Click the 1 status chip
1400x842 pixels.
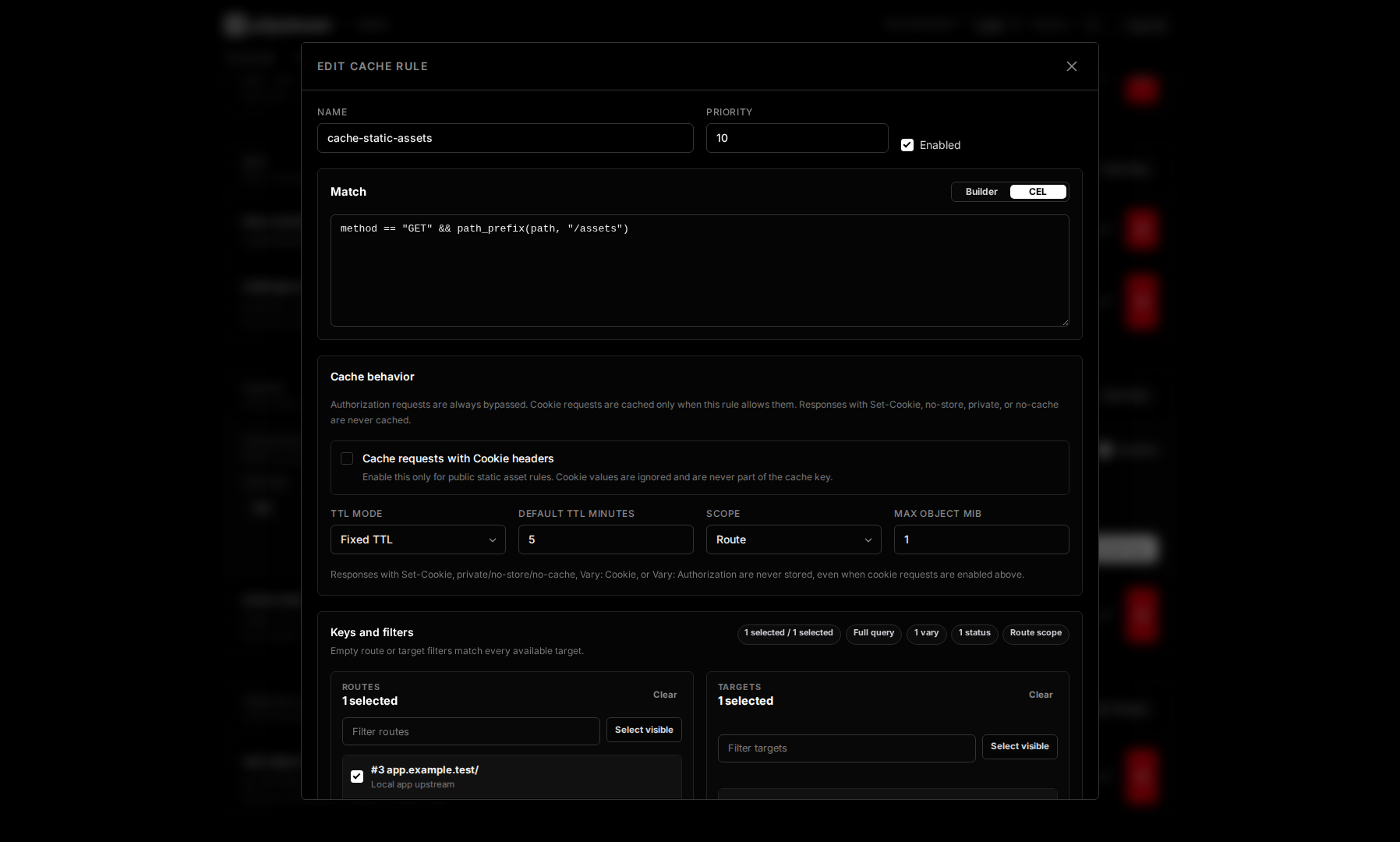974,633
